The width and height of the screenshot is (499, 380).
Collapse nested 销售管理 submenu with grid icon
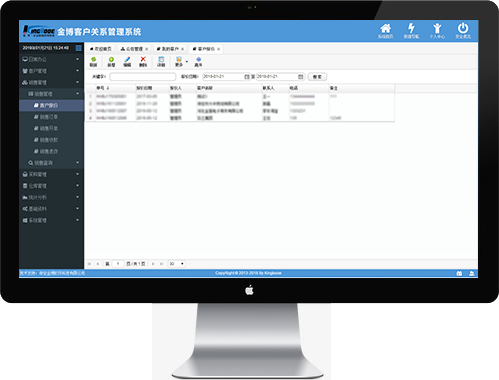pos(51,94)
